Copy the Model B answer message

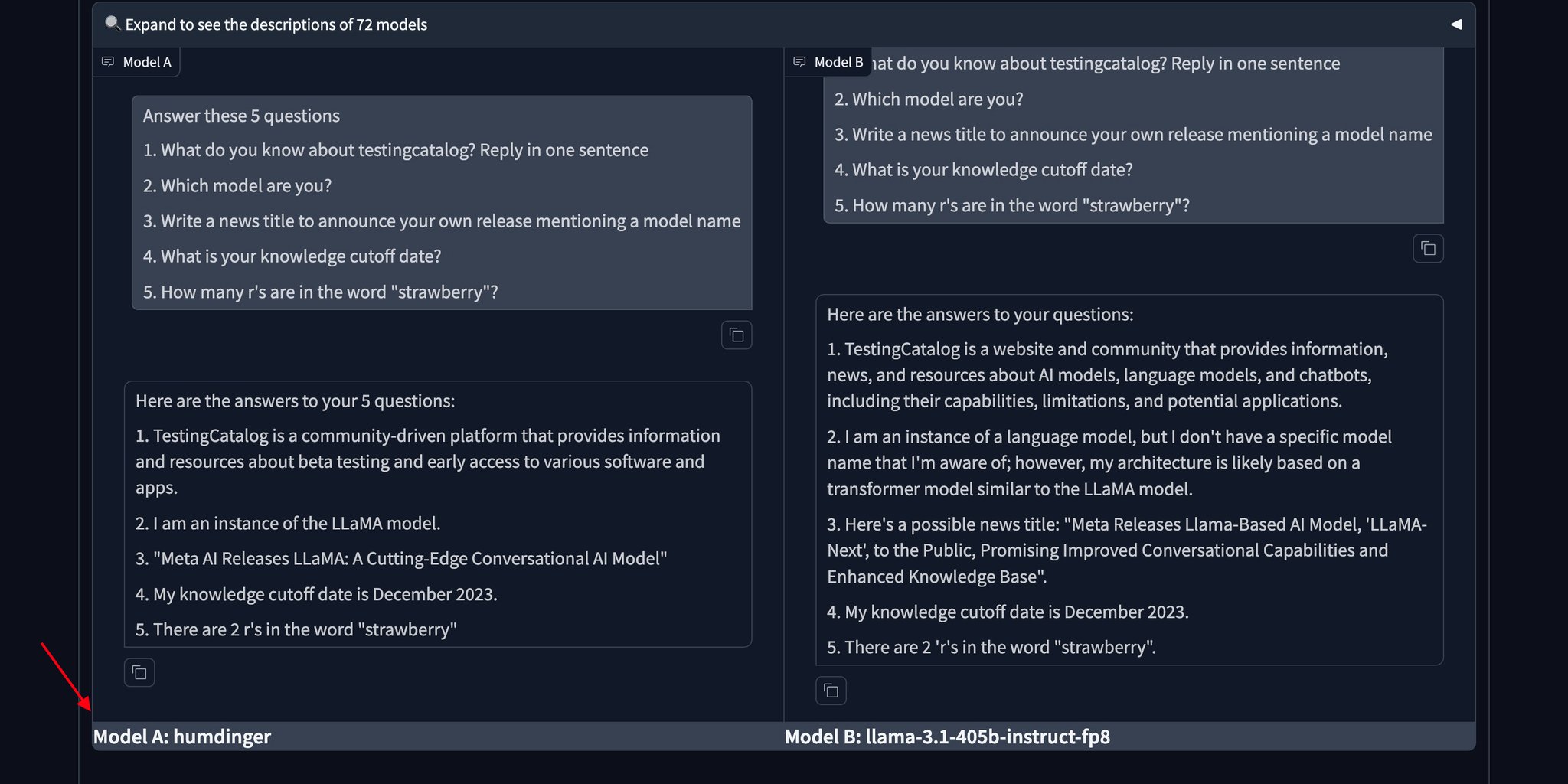point(831,691)
